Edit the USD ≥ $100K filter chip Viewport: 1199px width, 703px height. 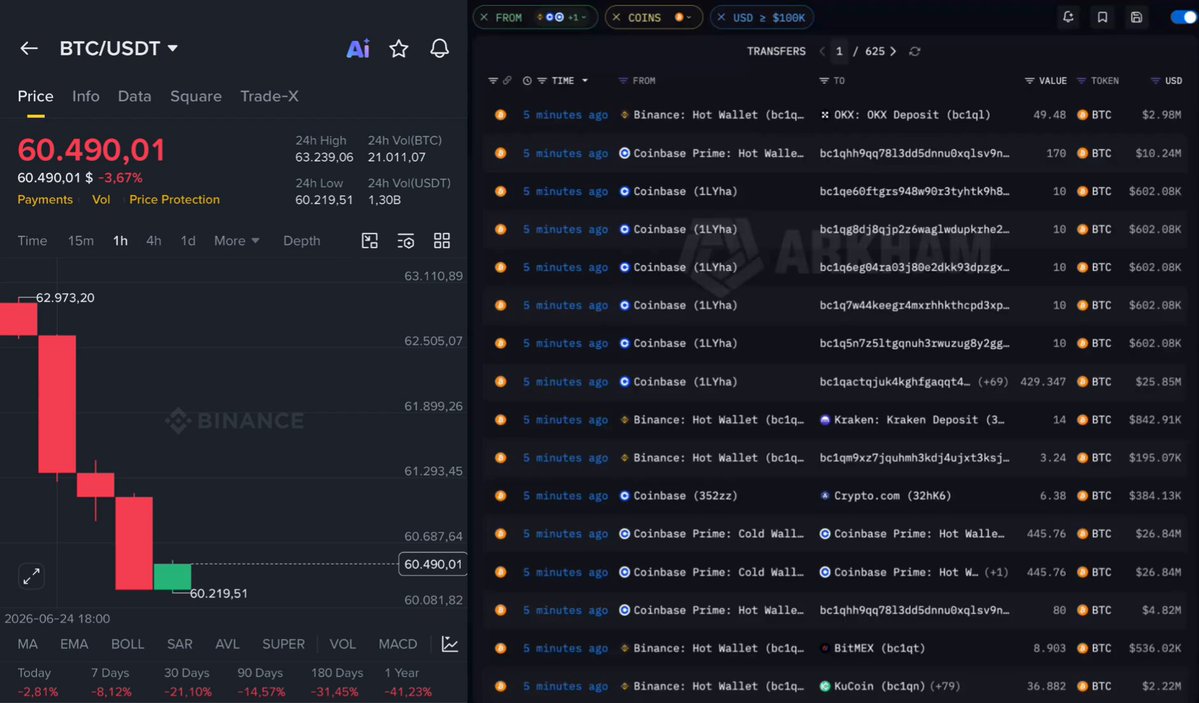click(768, 18)
